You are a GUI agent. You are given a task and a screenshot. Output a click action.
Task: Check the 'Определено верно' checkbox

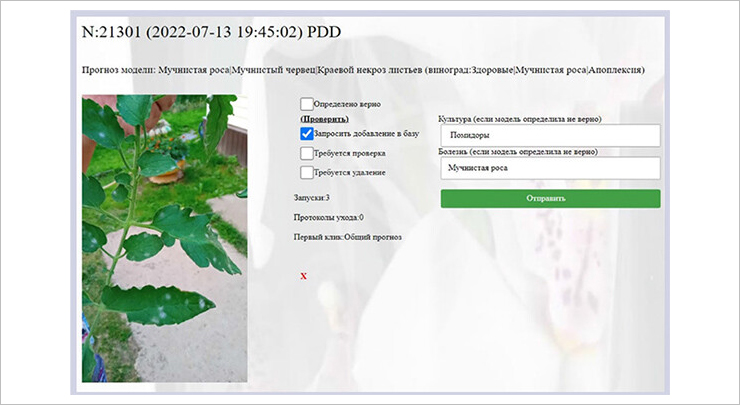click(307, 104)
